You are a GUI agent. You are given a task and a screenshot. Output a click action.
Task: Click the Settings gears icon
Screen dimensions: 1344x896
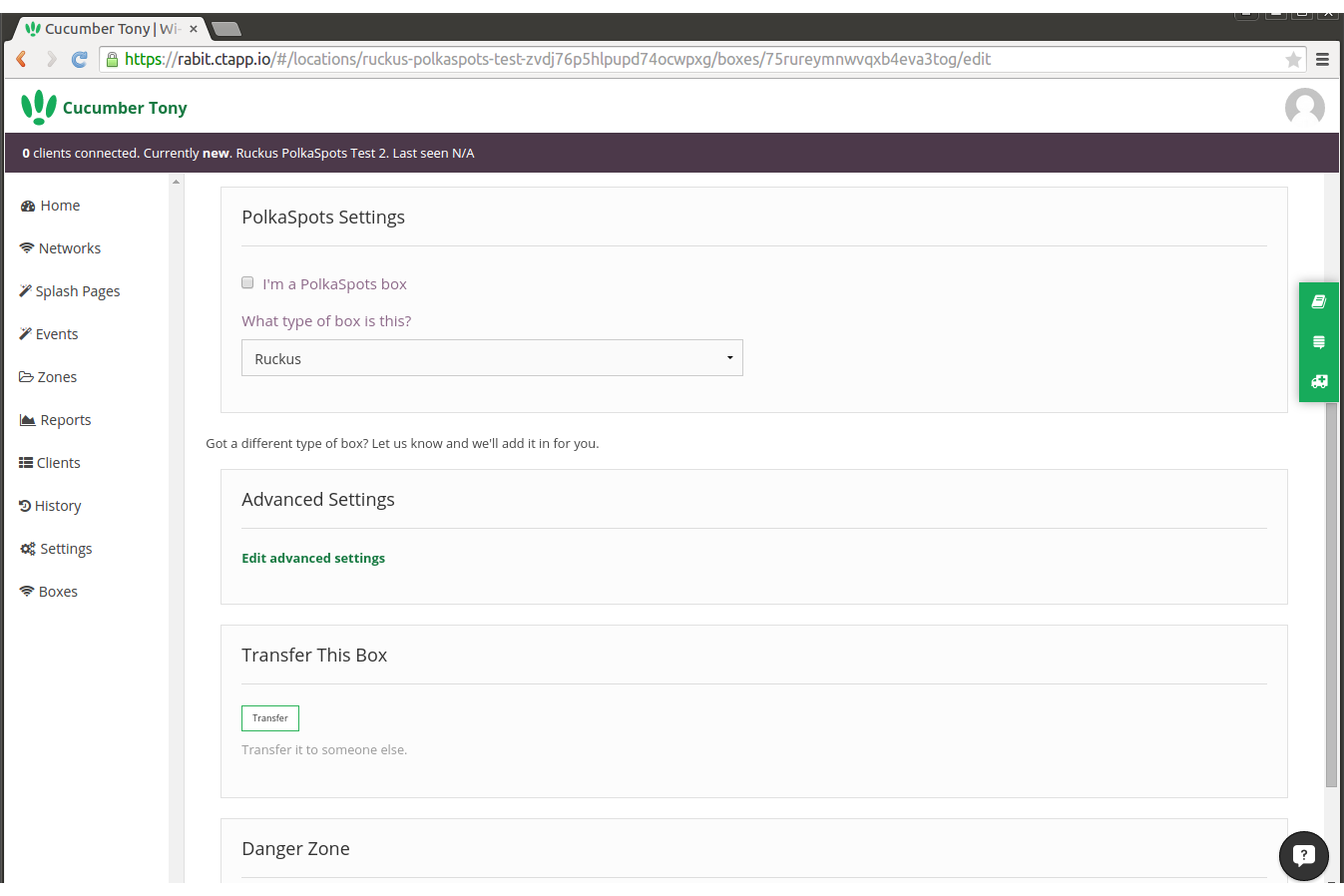(x=28, y=549)
